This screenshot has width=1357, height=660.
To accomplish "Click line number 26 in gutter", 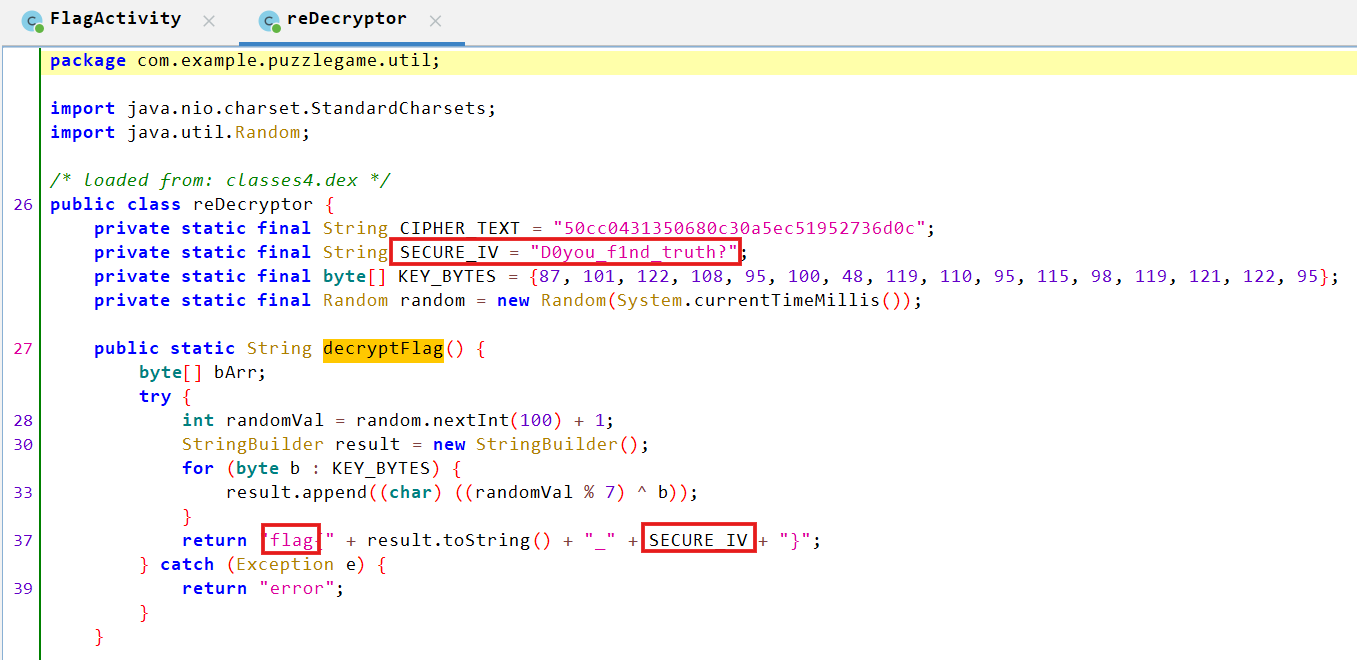I will [x=22, y=204].
